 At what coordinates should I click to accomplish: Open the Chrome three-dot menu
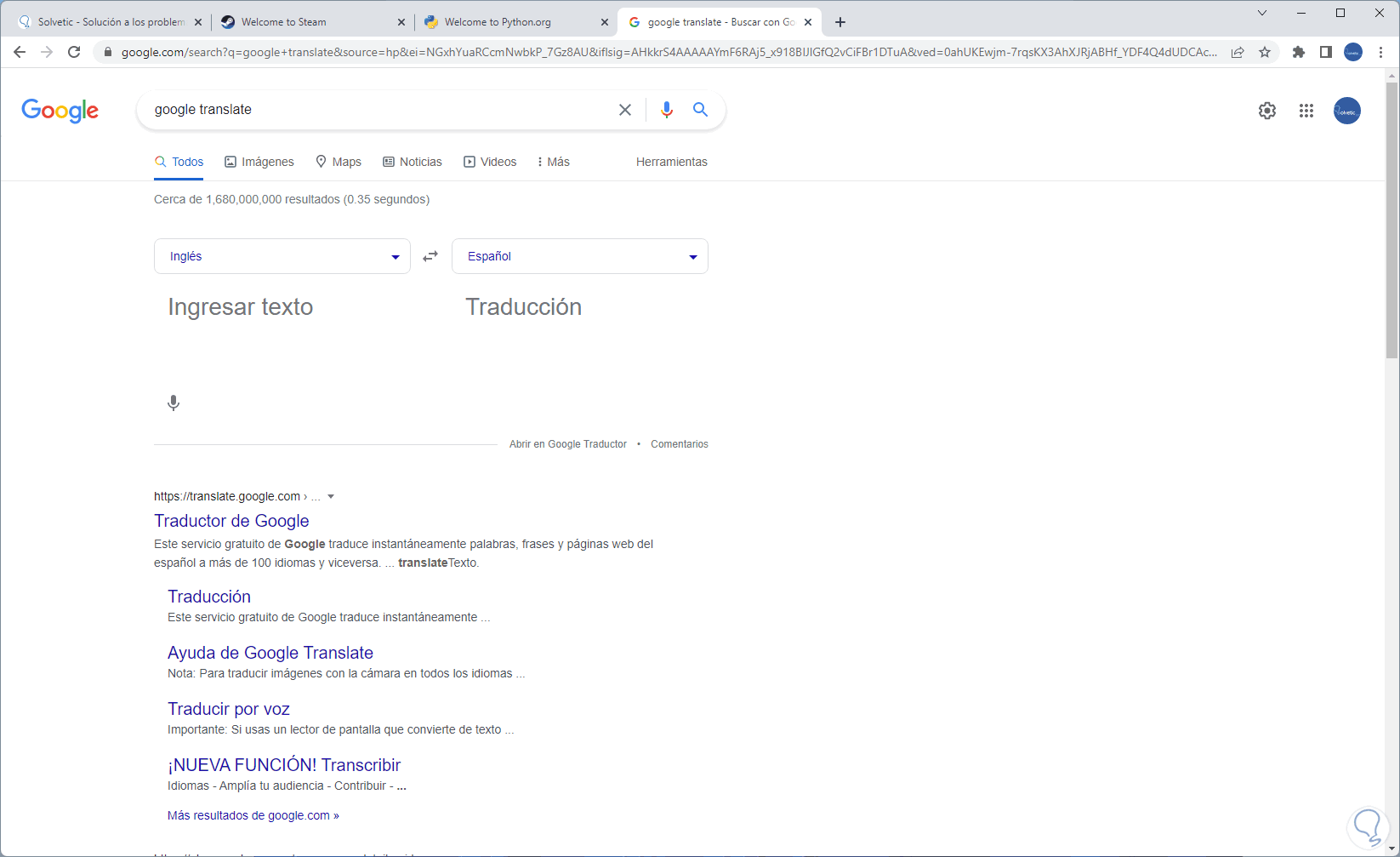(1380, 52)
